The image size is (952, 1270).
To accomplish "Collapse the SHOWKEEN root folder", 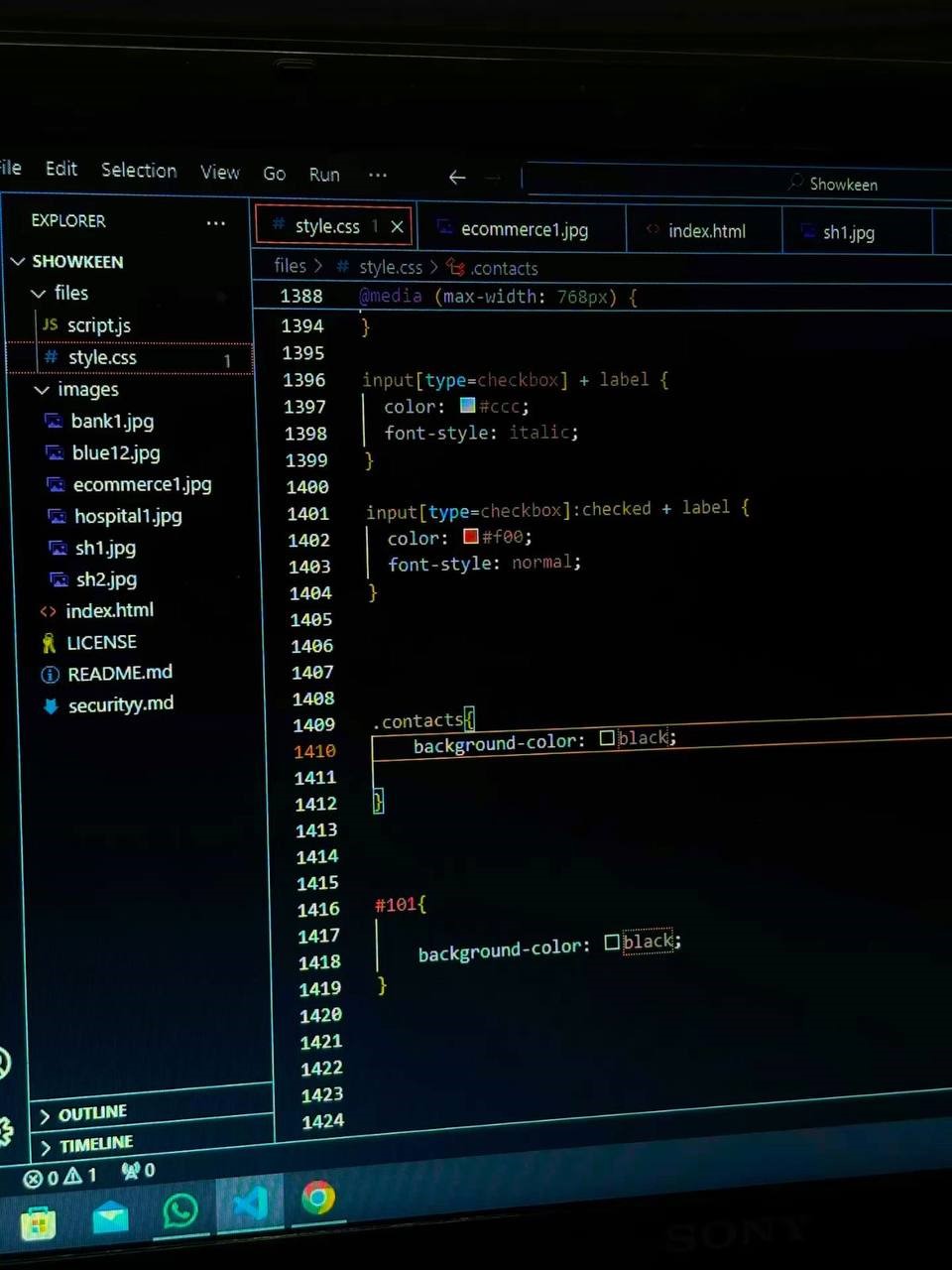I will 18,262.
